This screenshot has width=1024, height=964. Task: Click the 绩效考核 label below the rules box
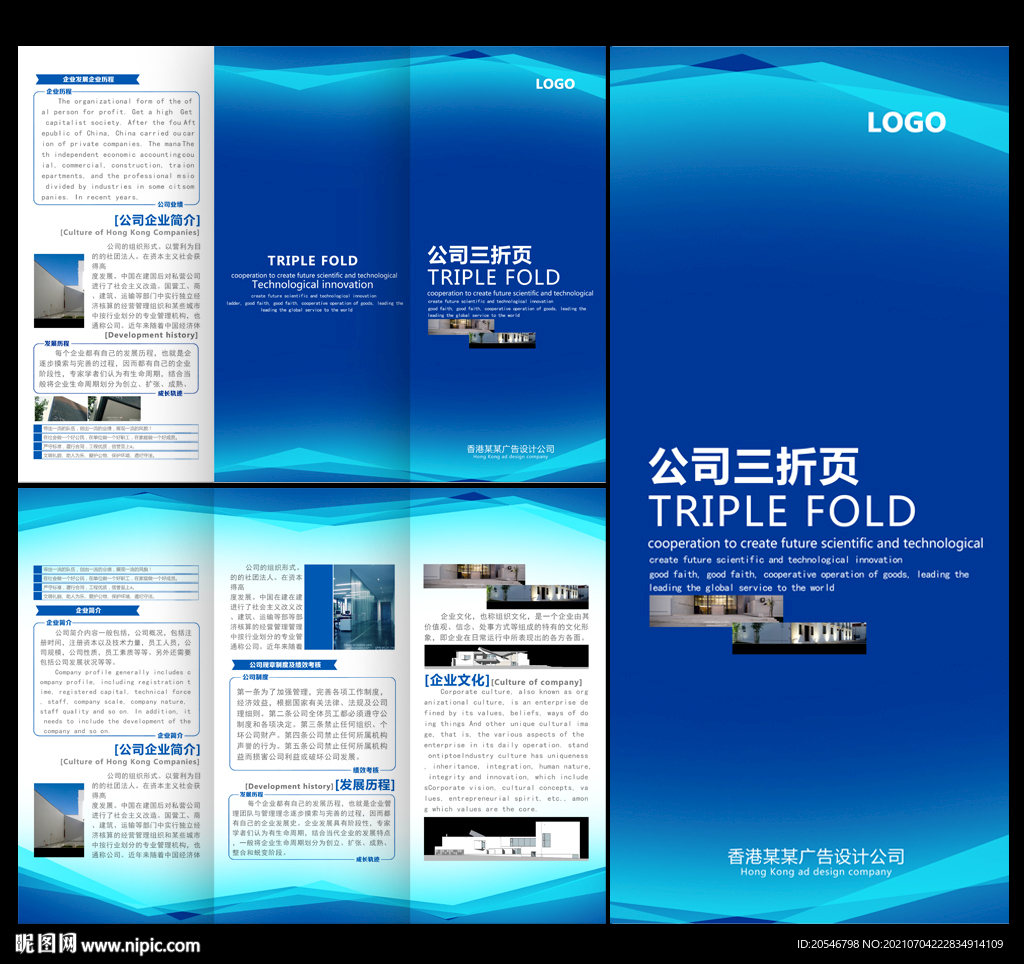tap(366, 770)
